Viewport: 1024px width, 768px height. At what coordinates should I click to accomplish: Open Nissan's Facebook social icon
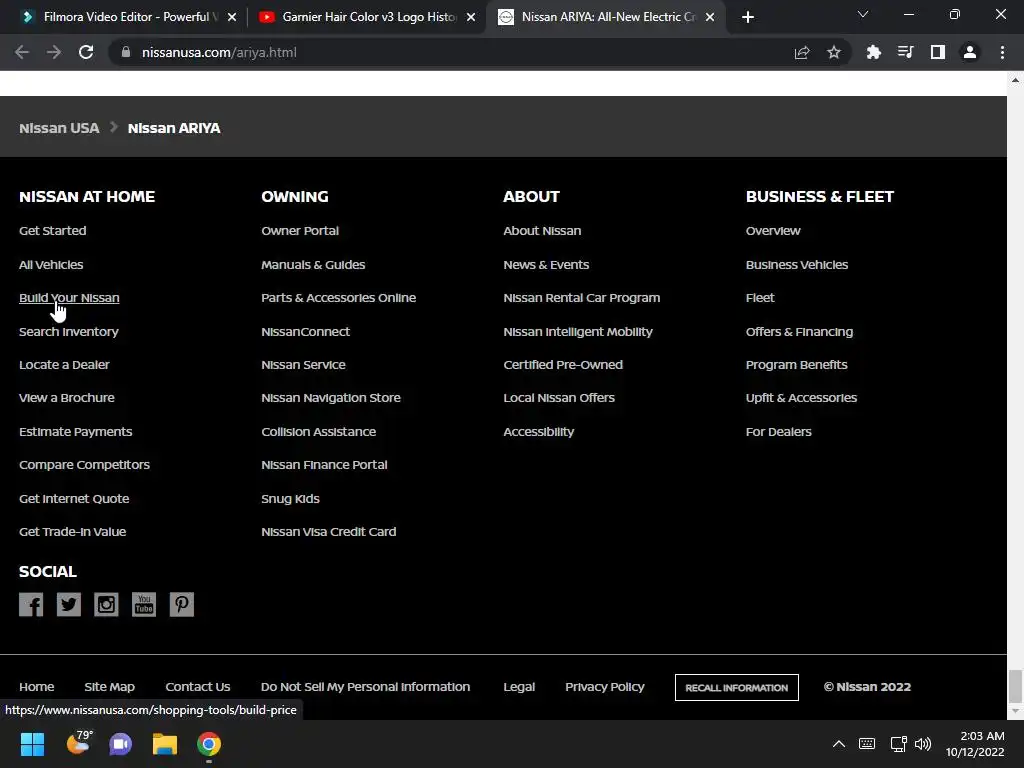[31, 605]
